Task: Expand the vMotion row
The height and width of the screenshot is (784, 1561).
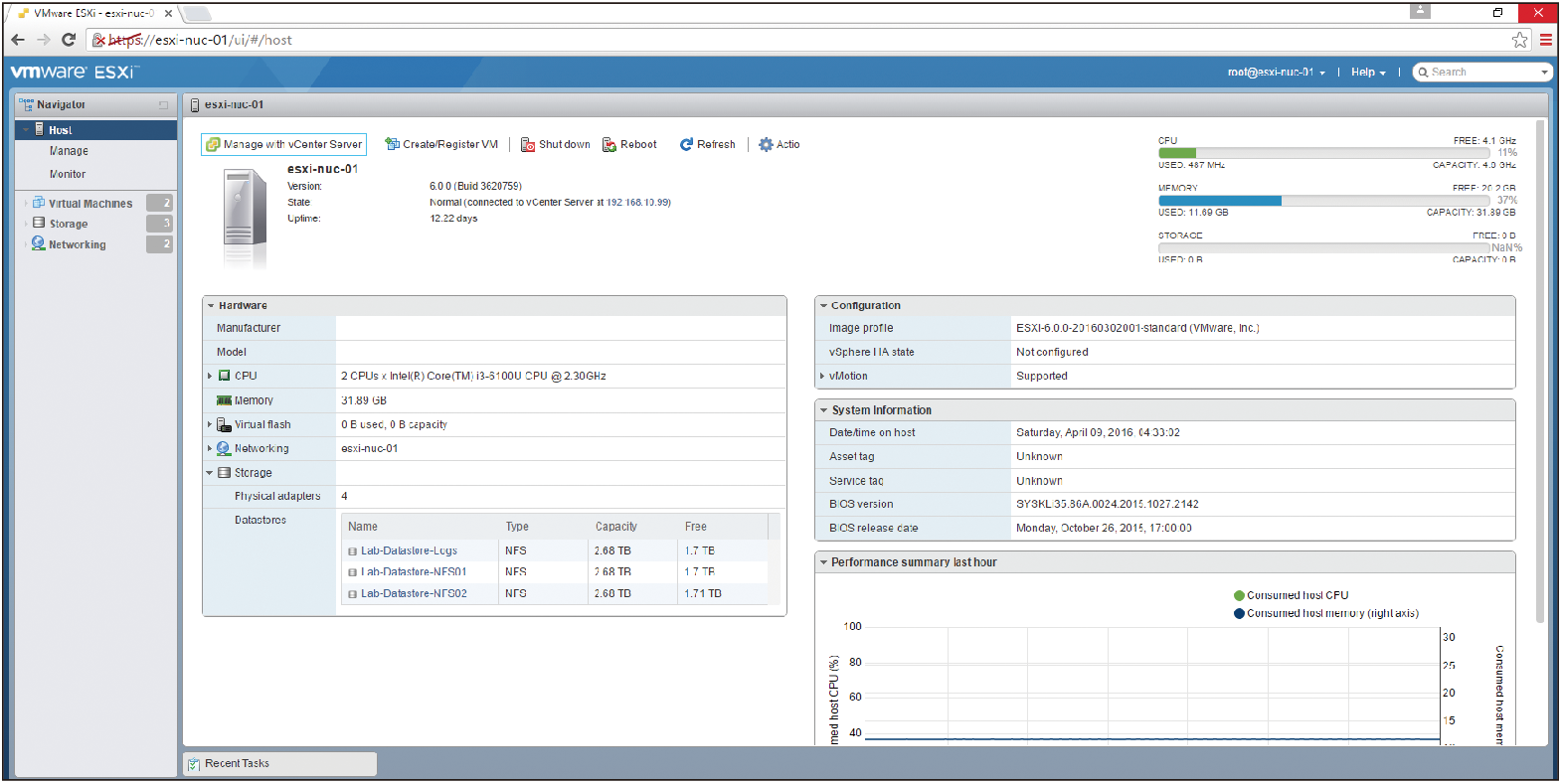Action: pyautogui.click(x=822, y=376)
